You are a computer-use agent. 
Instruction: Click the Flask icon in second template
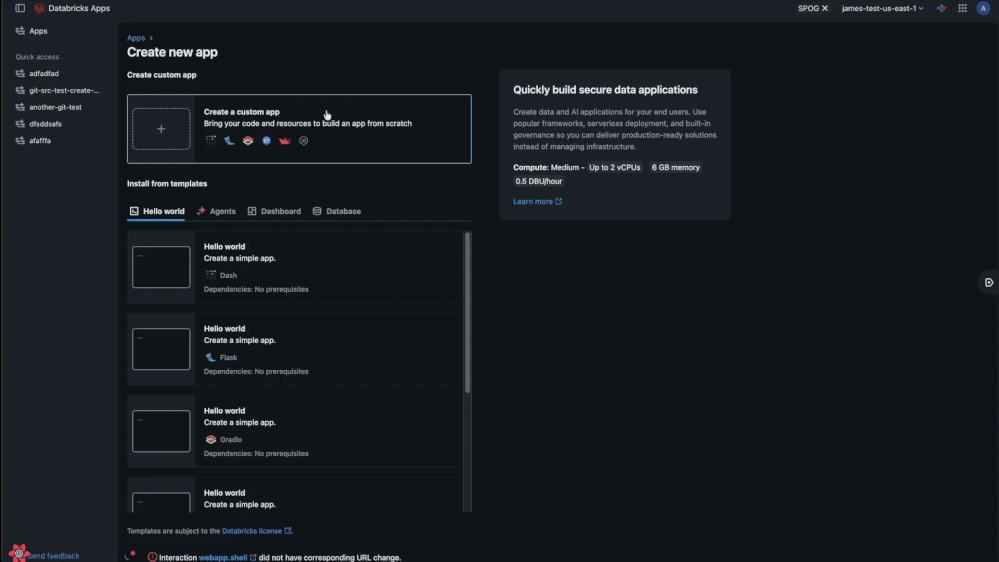pyautogui.click(x=211, y=357)
